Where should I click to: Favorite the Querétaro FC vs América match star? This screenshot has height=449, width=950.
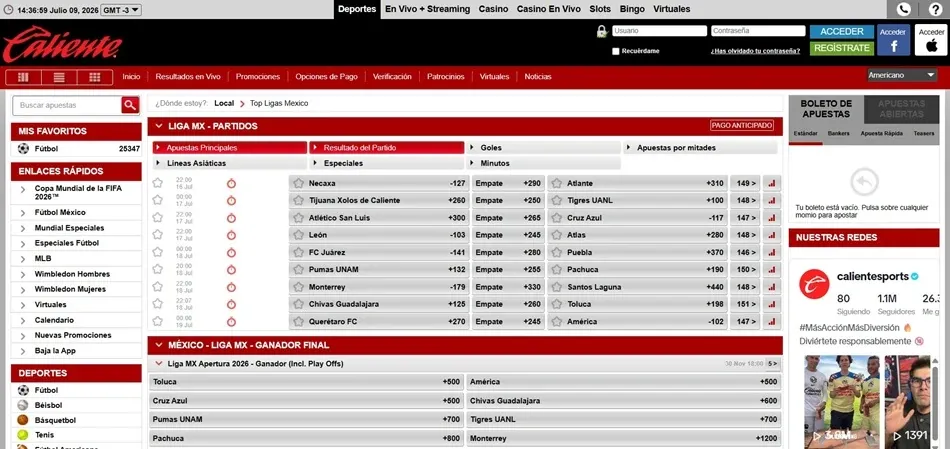[158, 321]
